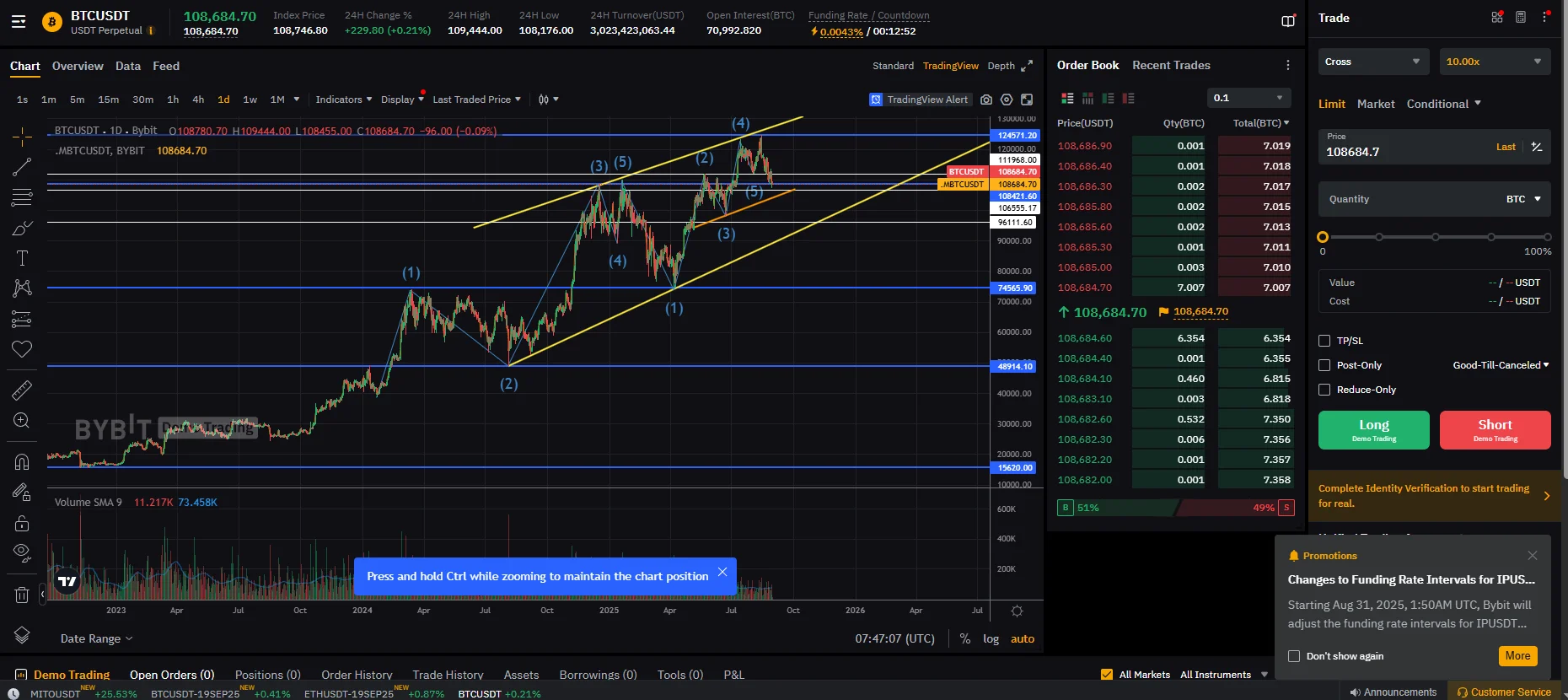Dismiss the Ctrl zoom hint tooltip
This screenshot has width=1568, height=700.
(722, 572)
